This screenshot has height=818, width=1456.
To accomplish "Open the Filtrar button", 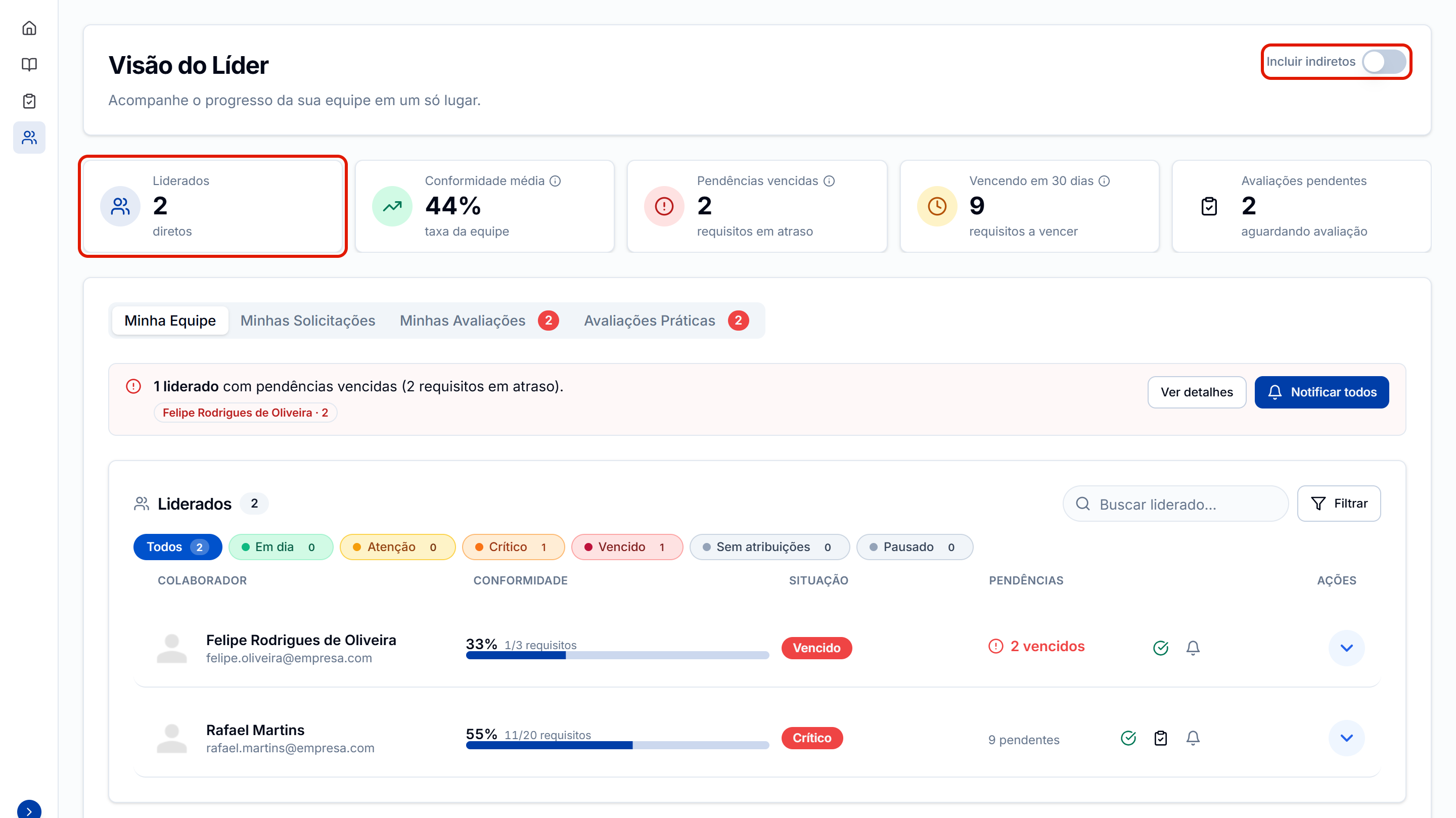I will point(1338,503).
